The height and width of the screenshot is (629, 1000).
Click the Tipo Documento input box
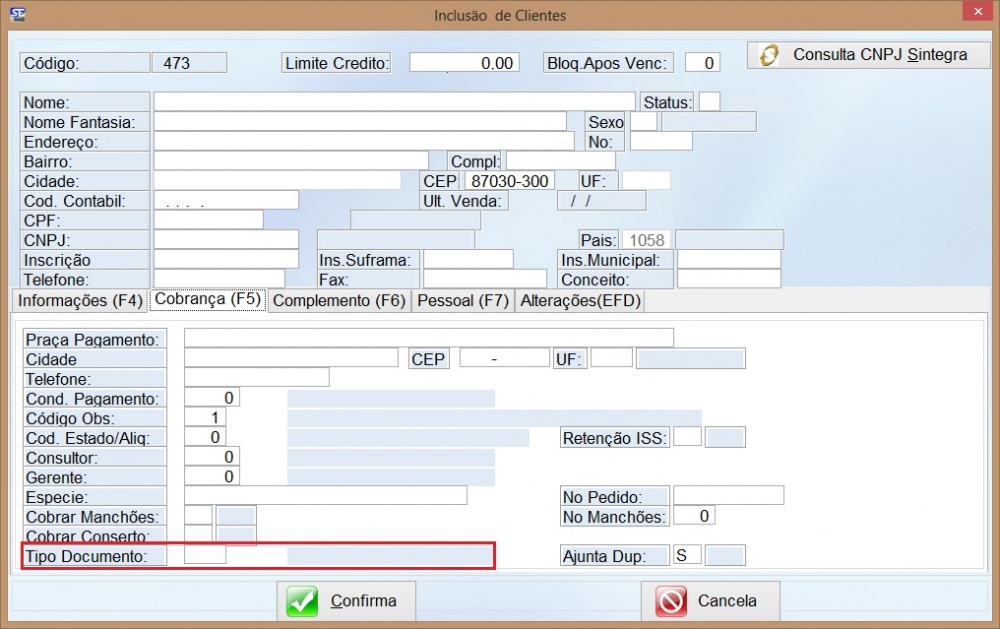pos(206,555)
